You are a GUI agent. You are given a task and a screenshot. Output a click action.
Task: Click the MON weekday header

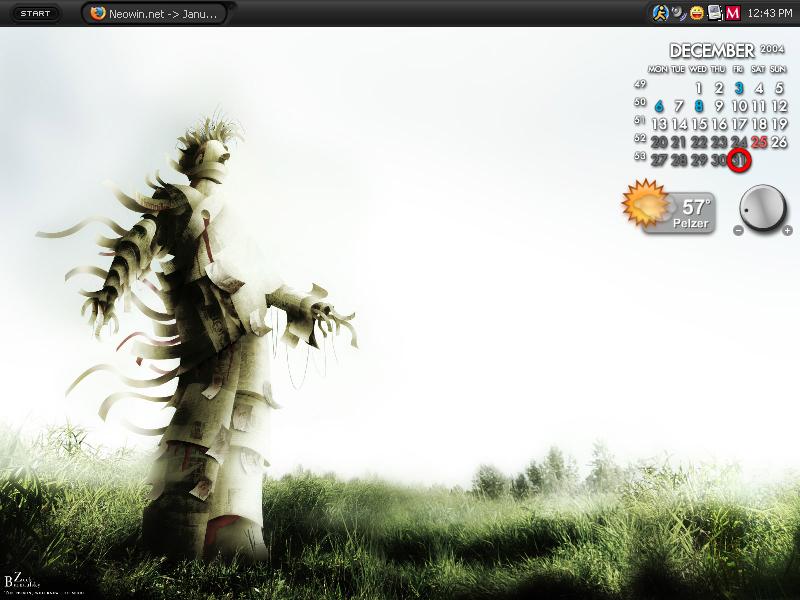[x=658, y=69]
